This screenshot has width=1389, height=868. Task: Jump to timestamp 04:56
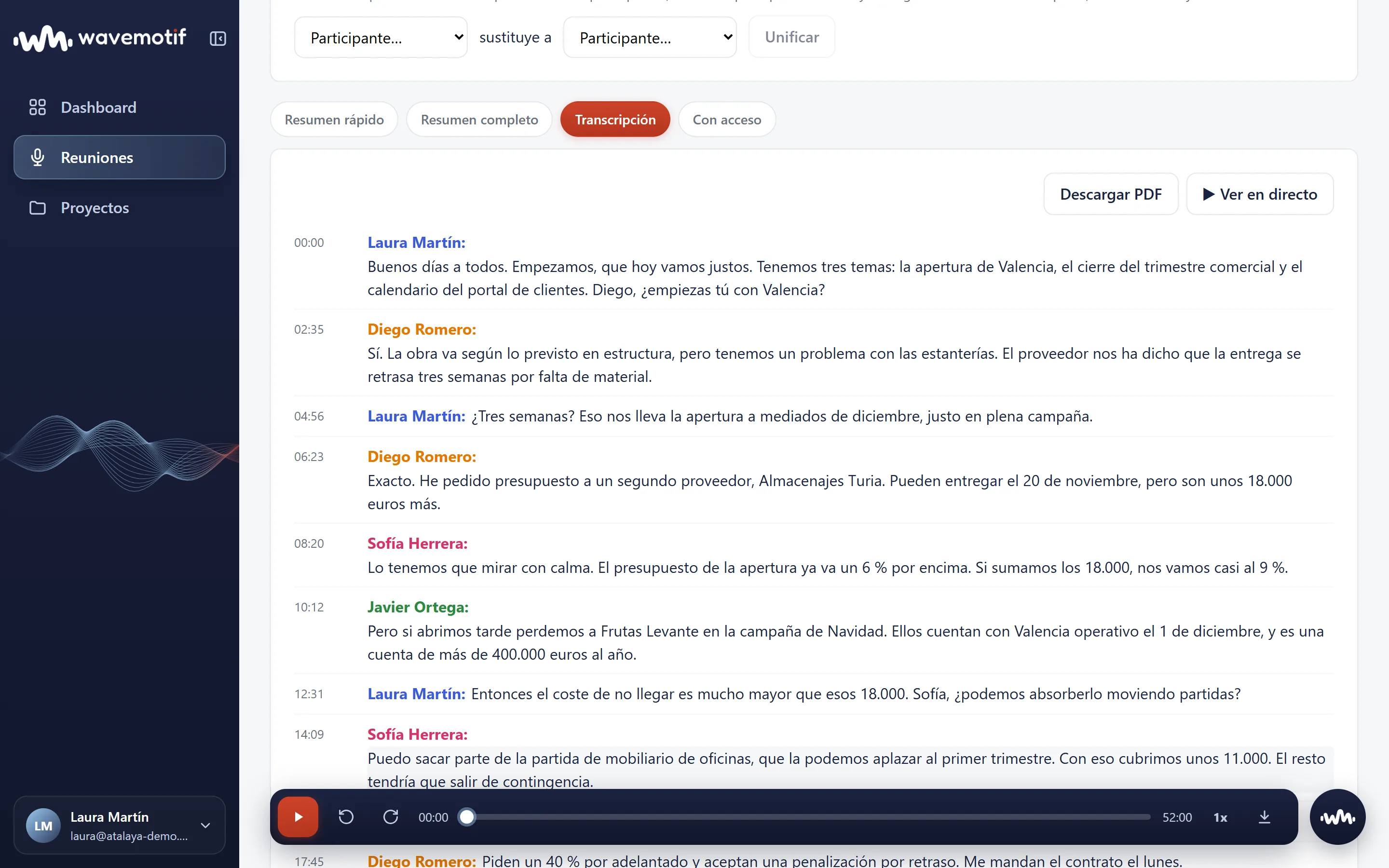(309, 416)
